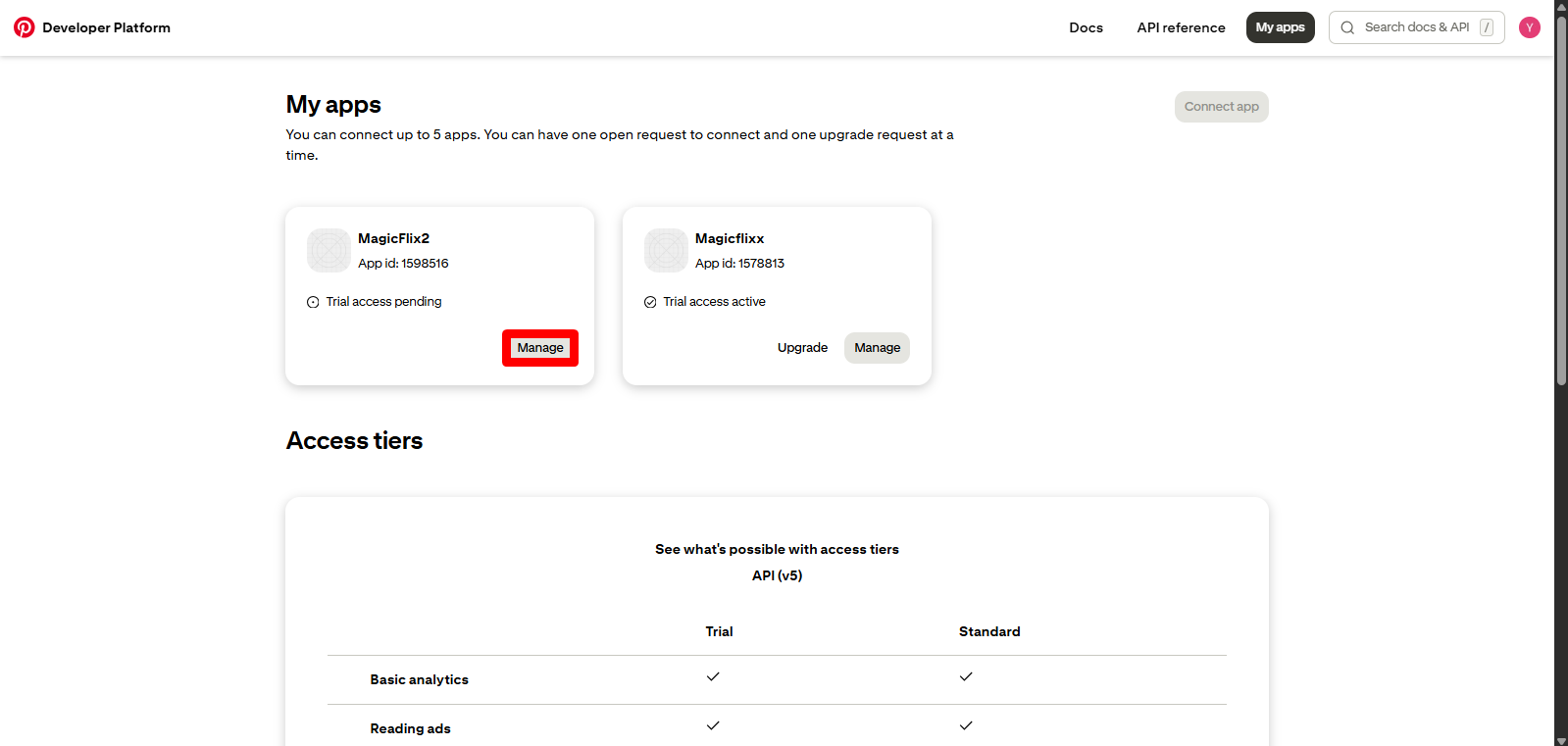This screenshot has height=746, width=1568.
Task: Select the My apps nav tab
Action: [x=1280, y=27]
